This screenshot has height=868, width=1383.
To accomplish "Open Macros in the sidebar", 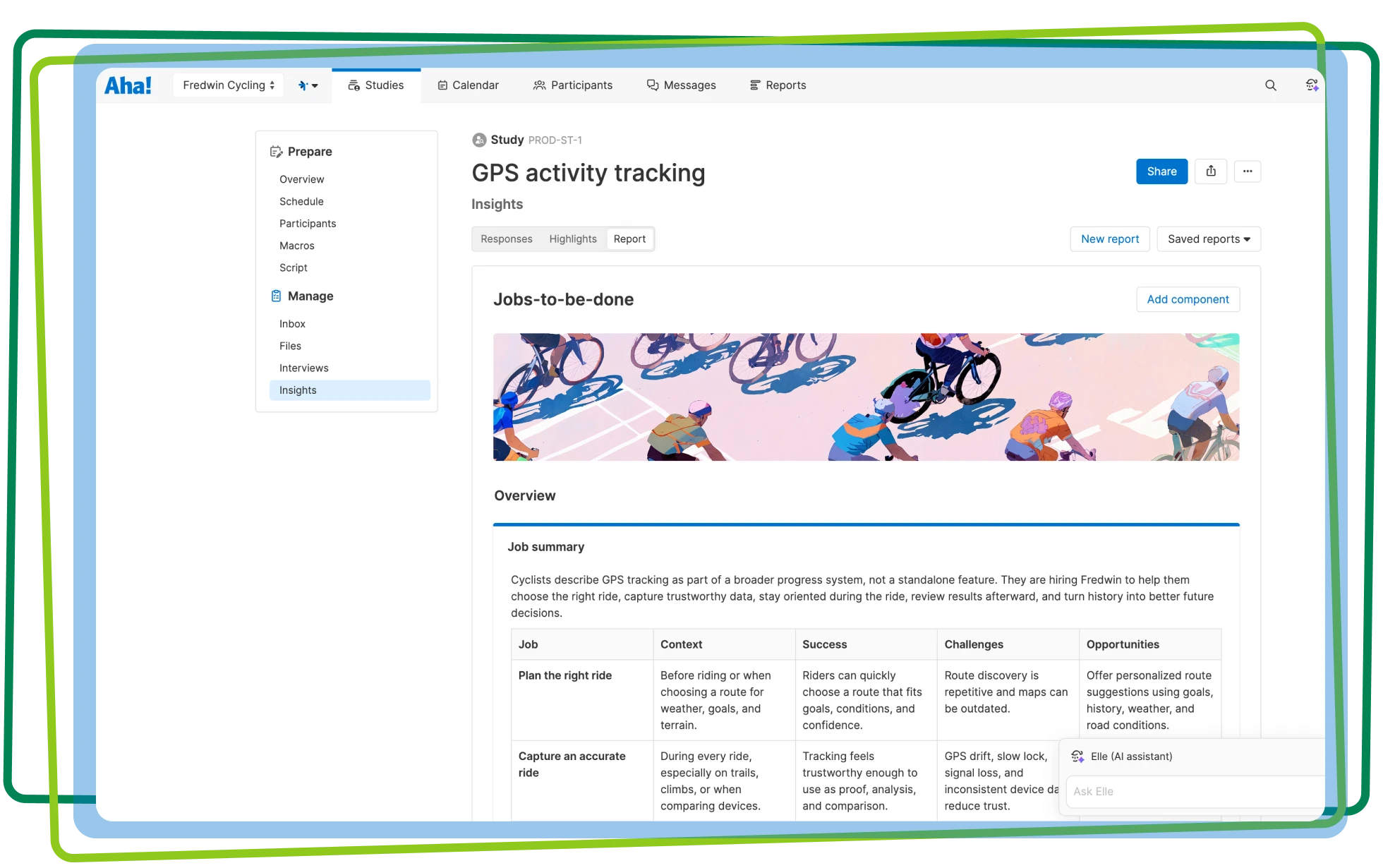I will pos(297,246).
